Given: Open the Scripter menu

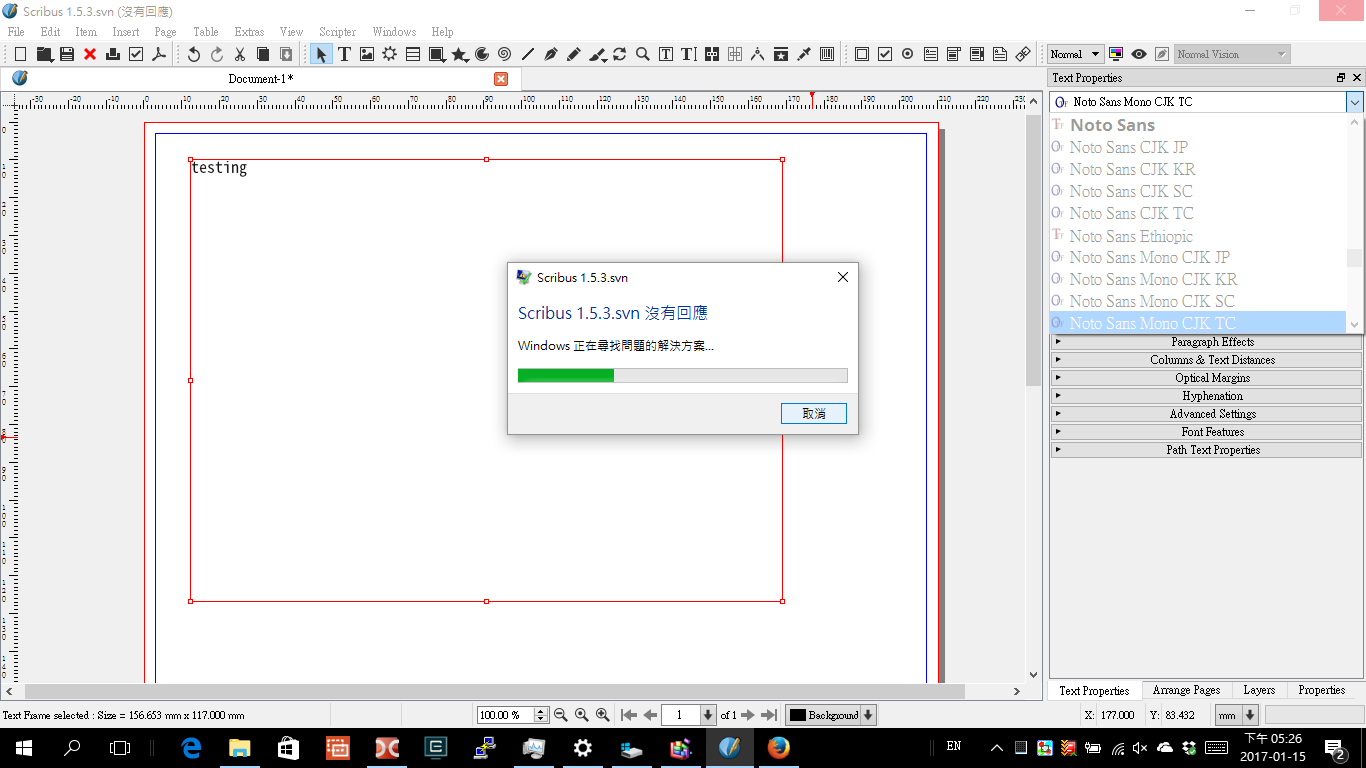Looking at the screenshot, I should [x=337, y=32].
